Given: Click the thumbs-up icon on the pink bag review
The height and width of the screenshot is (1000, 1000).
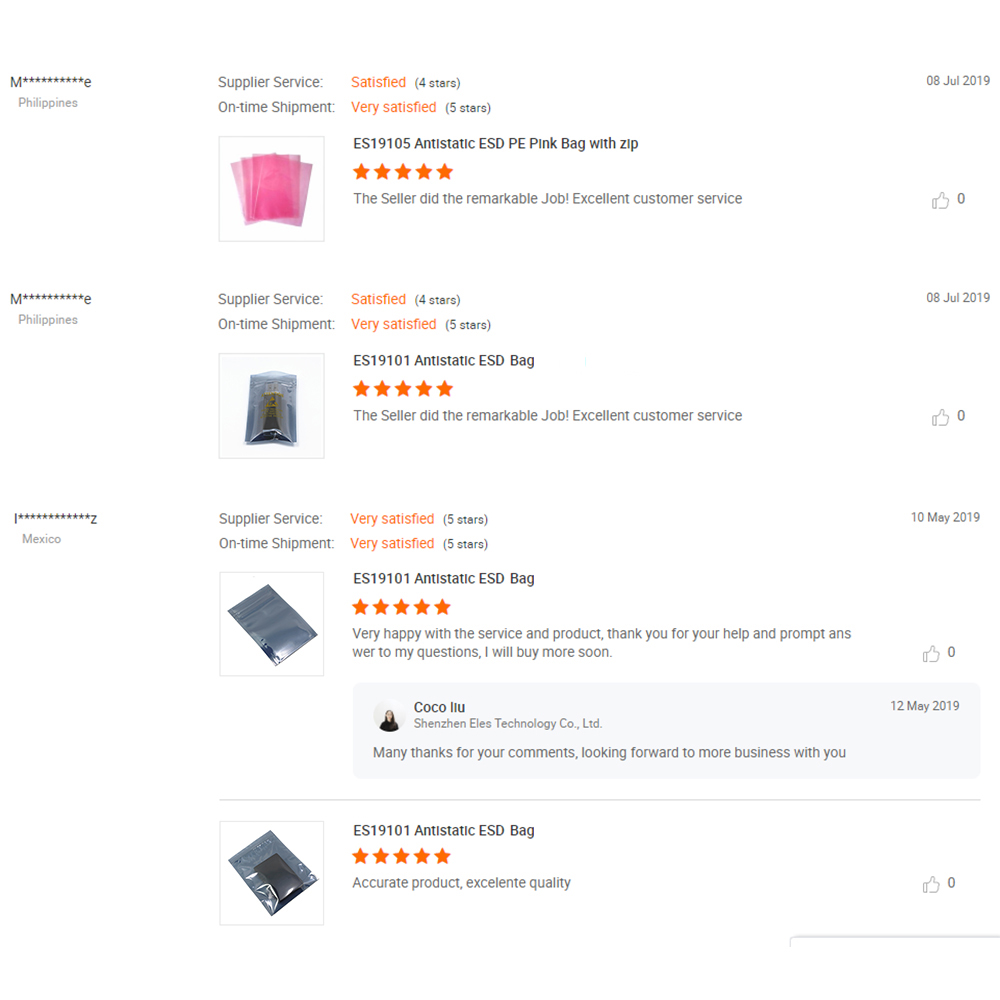Looking at the screenshot, I should pyautogui.click(x=941, y=199).
